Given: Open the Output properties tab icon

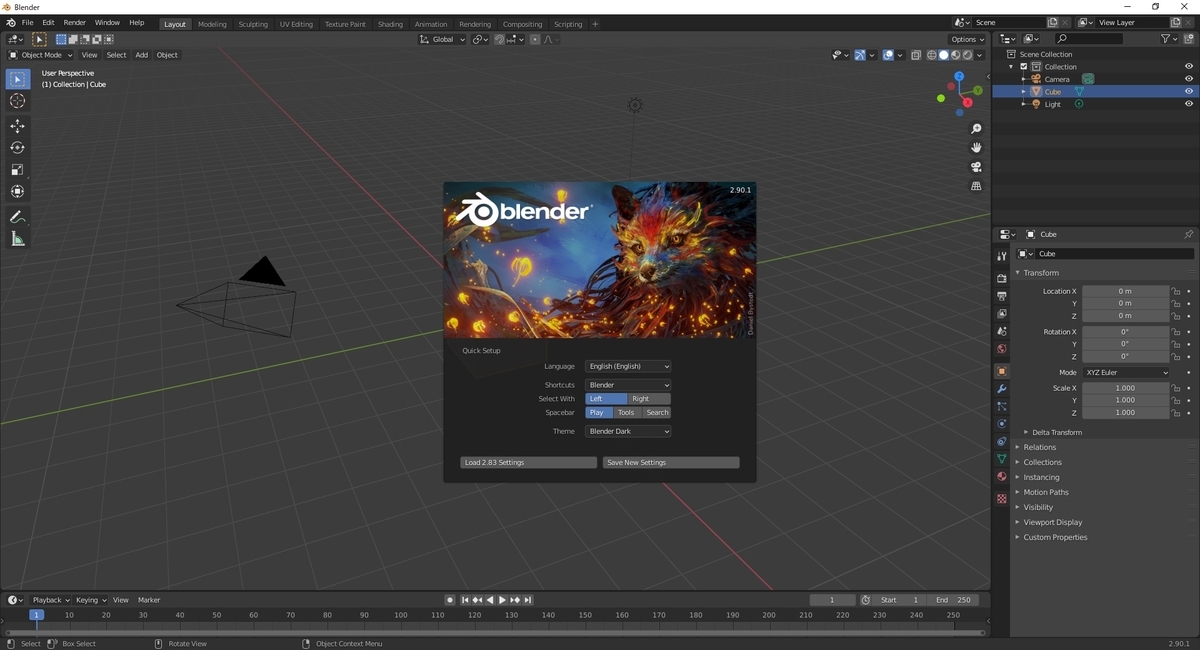Looking at the screenshot, I should [1001, 296].
